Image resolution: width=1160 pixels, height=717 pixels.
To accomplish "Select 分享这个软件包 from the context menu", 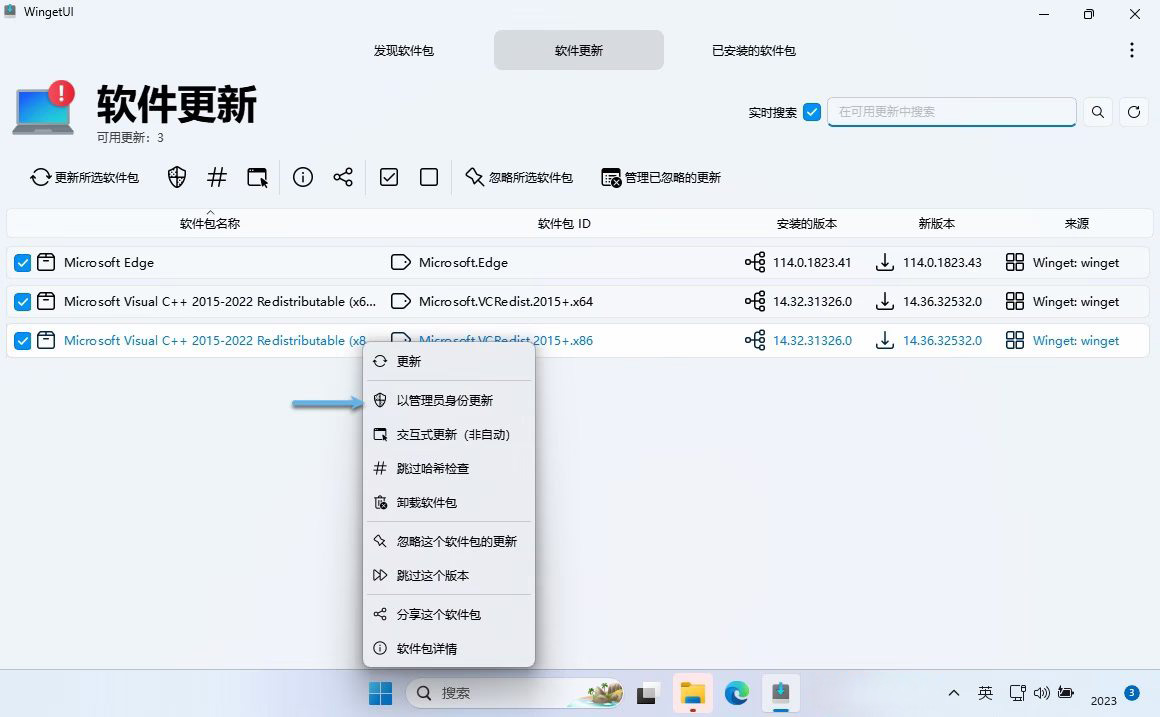I will point(449,614).
